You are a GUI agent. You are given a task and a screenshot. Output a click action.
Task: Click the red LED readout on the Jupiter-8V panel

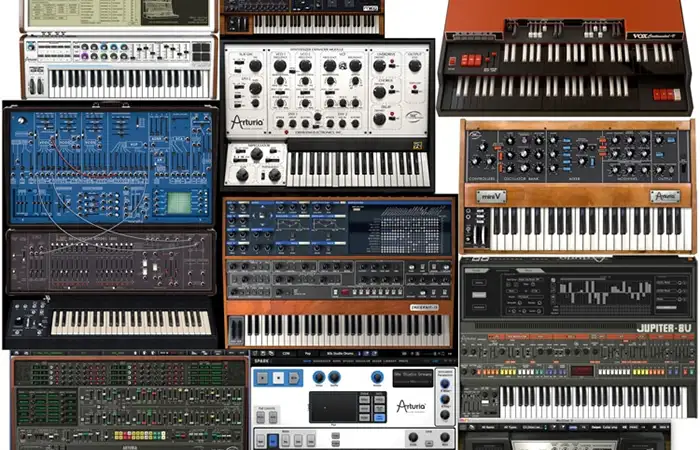(x=582, y=371)
